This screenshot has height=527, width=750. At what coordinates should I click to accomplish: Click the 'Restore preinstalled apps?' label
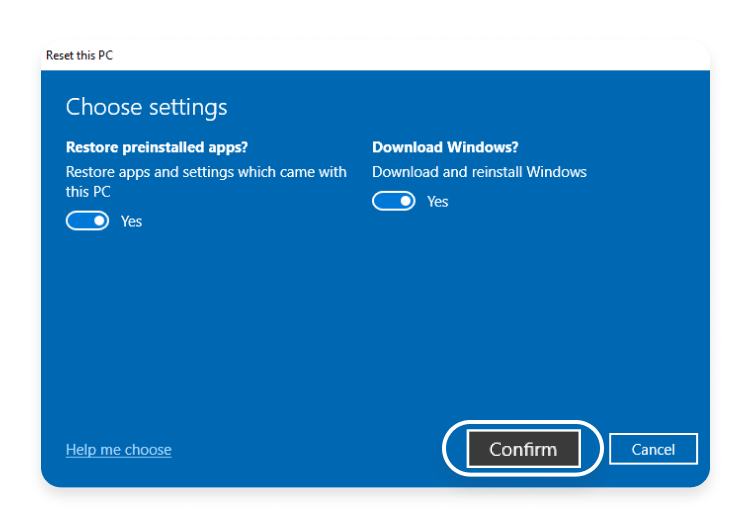pyautogui.click(x=157, y=147)
